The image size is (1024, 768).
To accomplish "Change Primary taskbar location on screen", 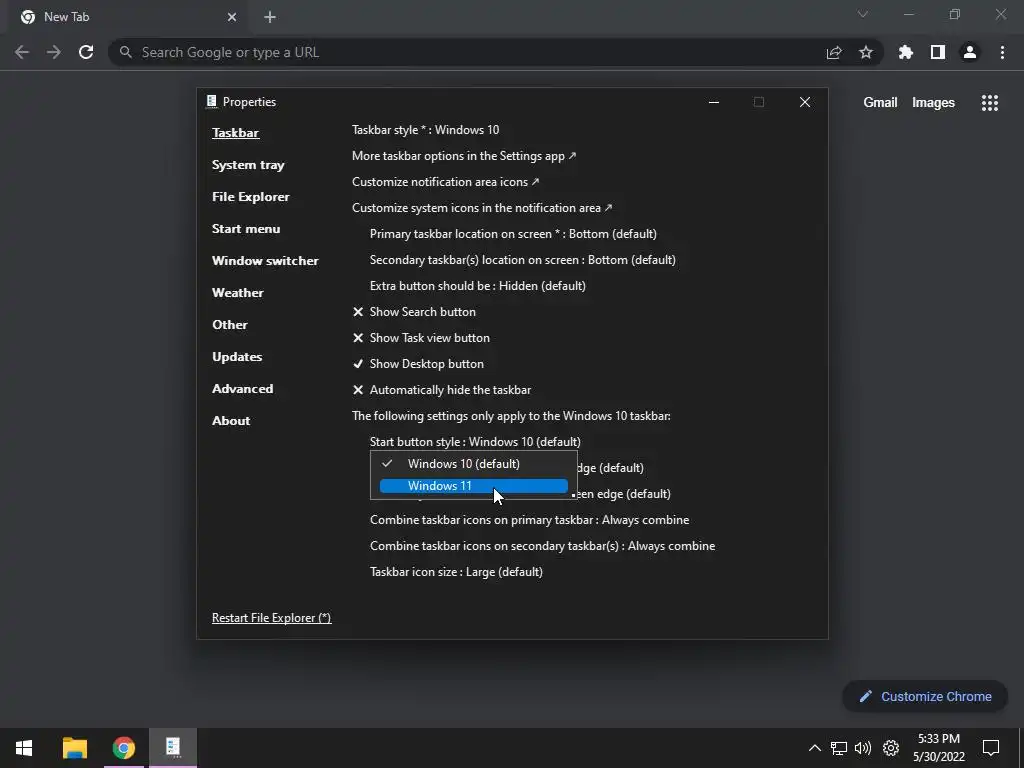I will pyautogui.click(x=513, y=234).
